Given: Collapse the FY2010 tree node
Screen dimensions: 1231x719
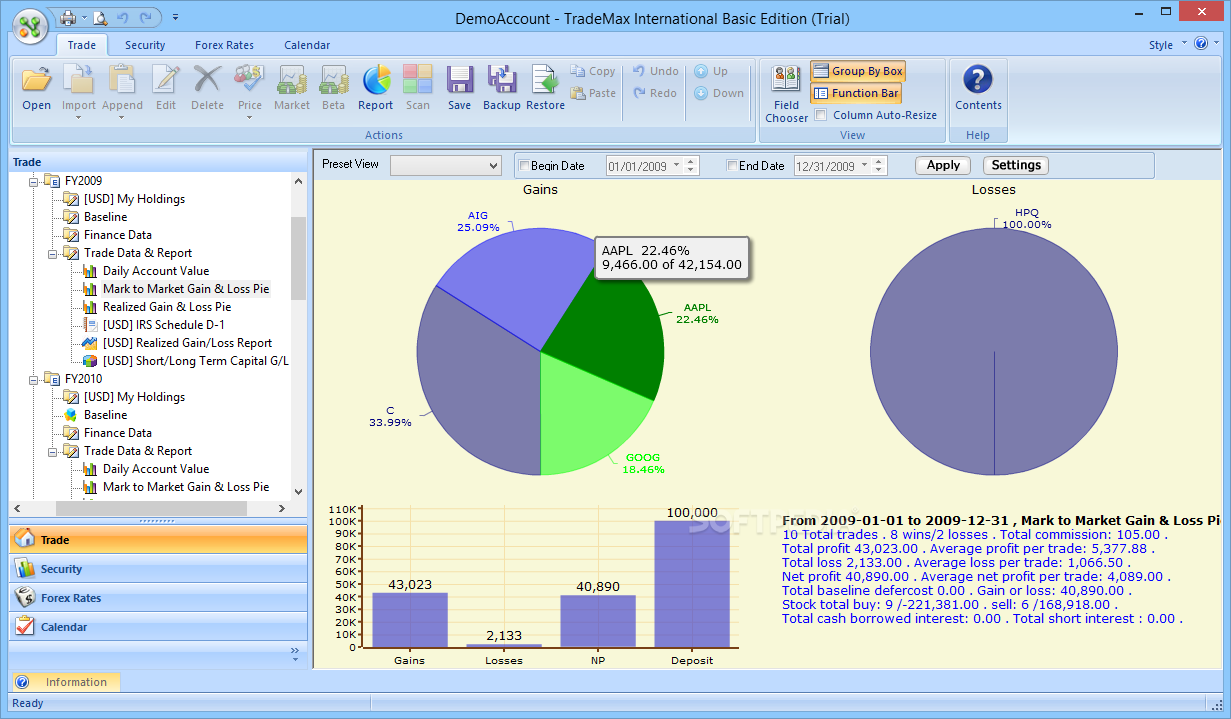Looking at the screenshot, I should pos(34,379).
